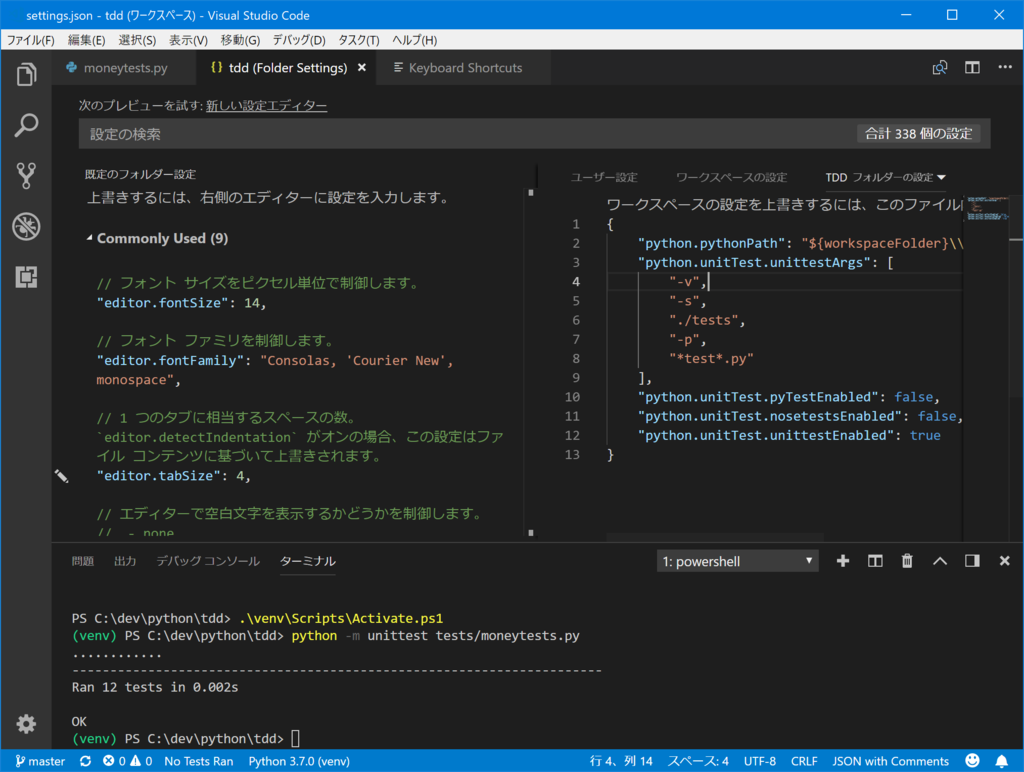Open the ファイル(F) menu
The image size is (1024, 772).
click(30, 40)
